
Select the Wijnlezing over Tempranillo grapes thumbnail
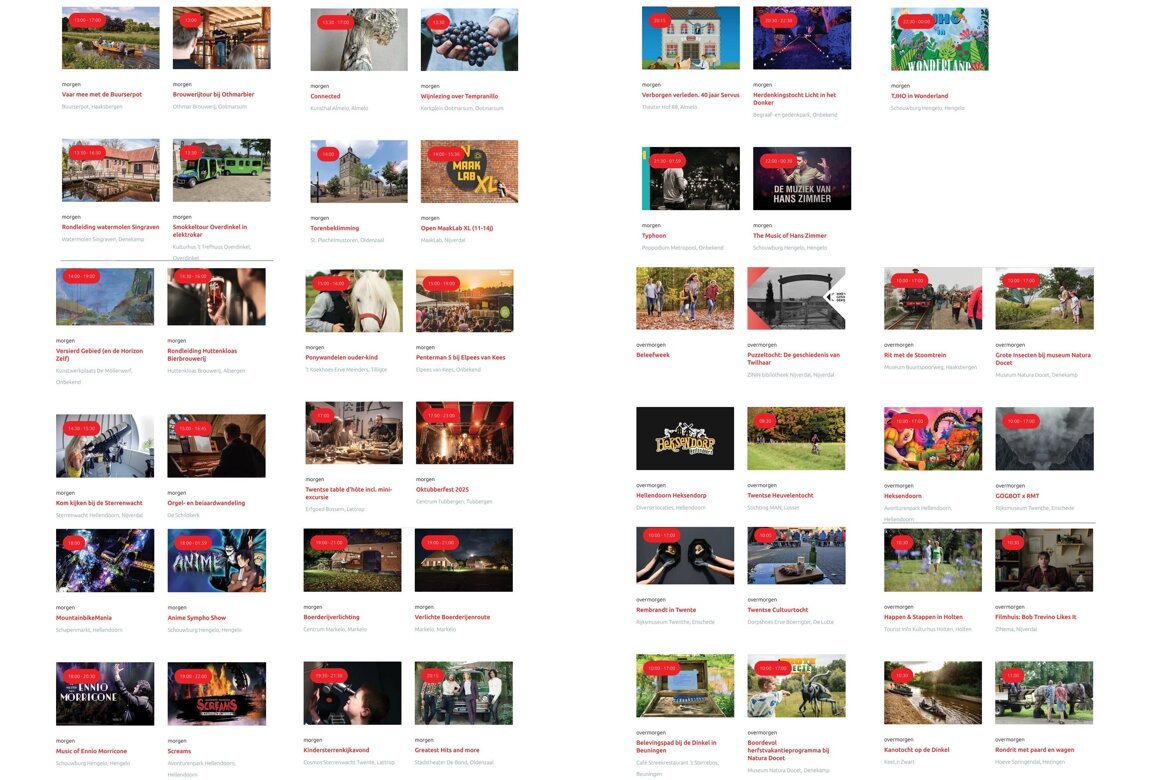click(x=469, y=40)
